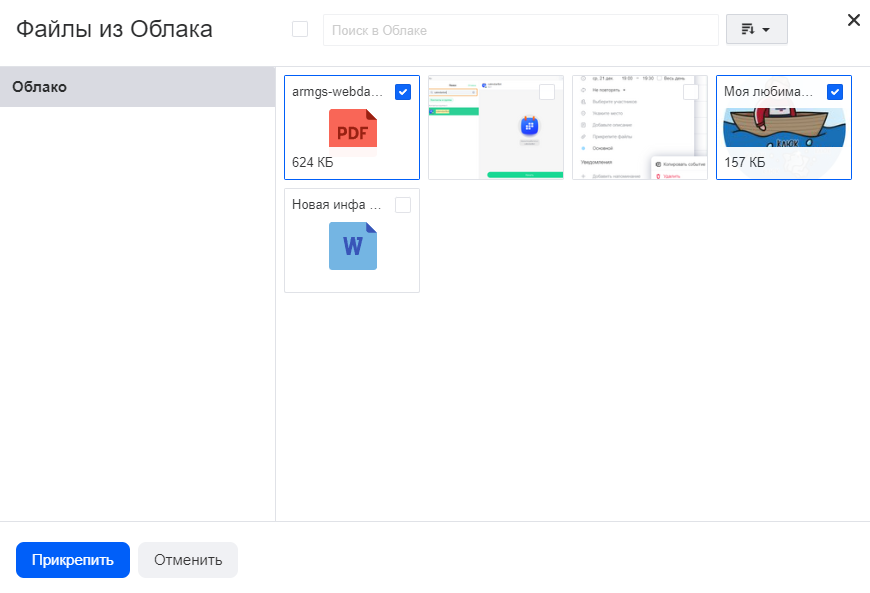
Task: Close the Файлы из Облака dialog
Action: click(853, 20)
